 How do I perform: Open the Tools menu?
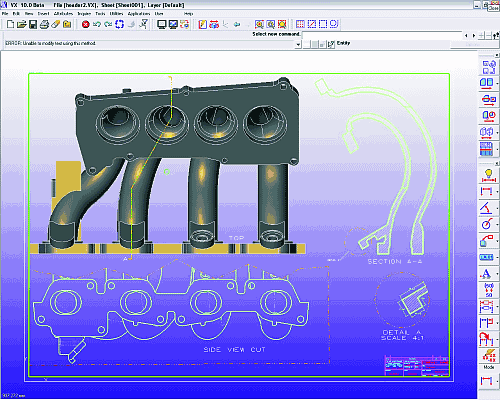click(100, 14)
